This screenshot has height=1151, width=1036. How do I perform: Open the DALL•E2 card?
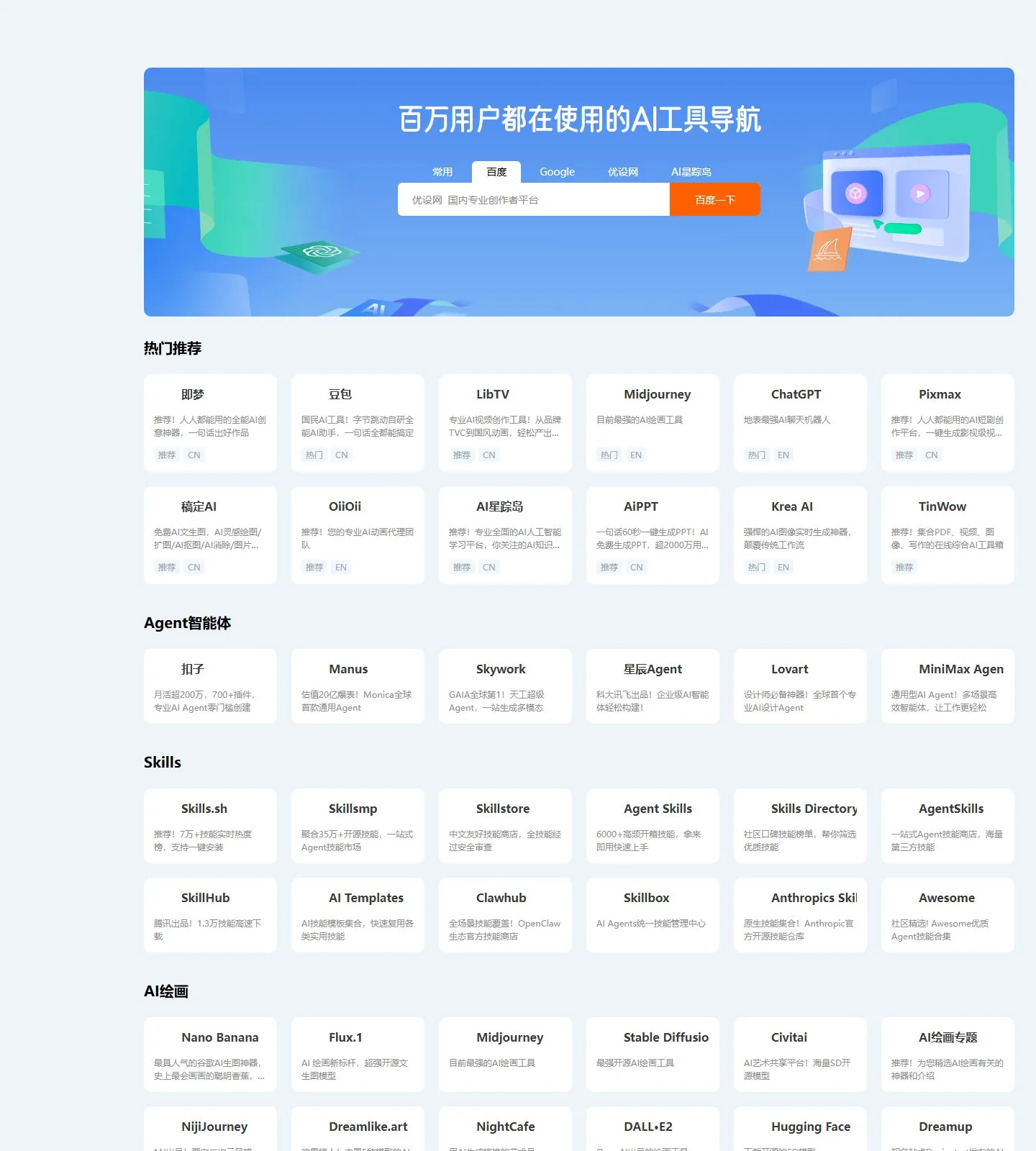click(653, 1129)
